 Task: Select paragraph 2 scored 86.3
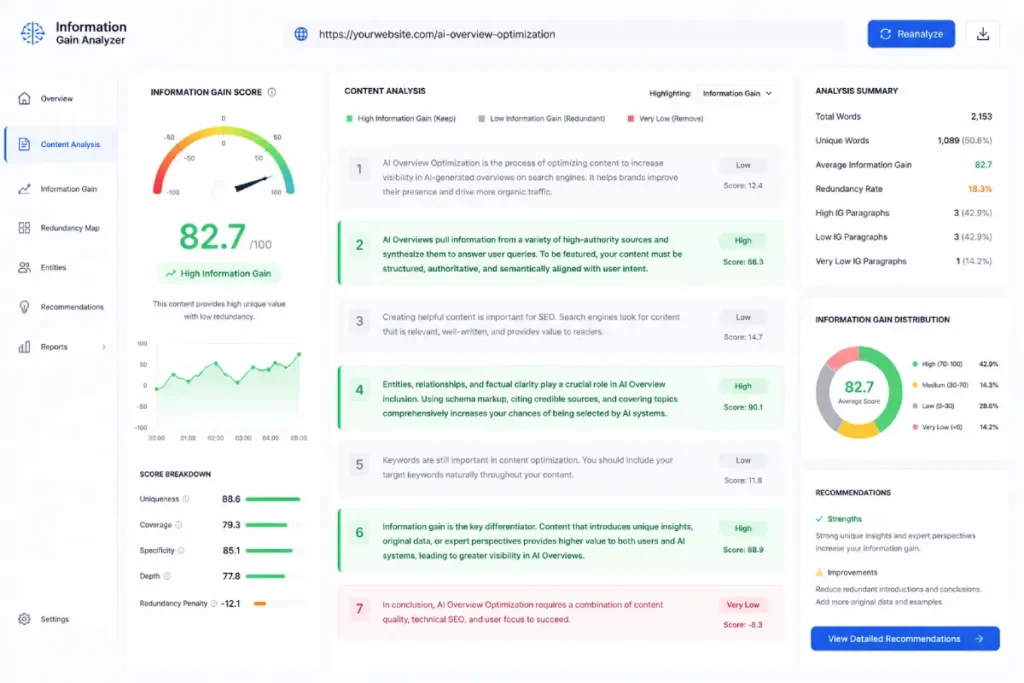click(560, 253)
